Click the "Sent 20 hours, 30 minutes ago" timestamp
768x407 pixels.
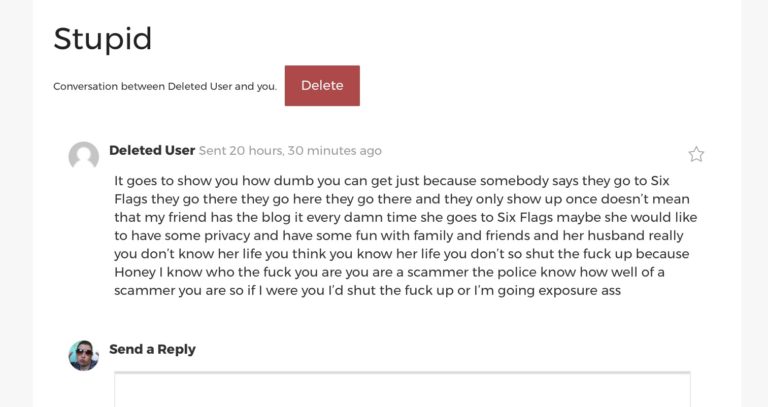tap(290, 151)
